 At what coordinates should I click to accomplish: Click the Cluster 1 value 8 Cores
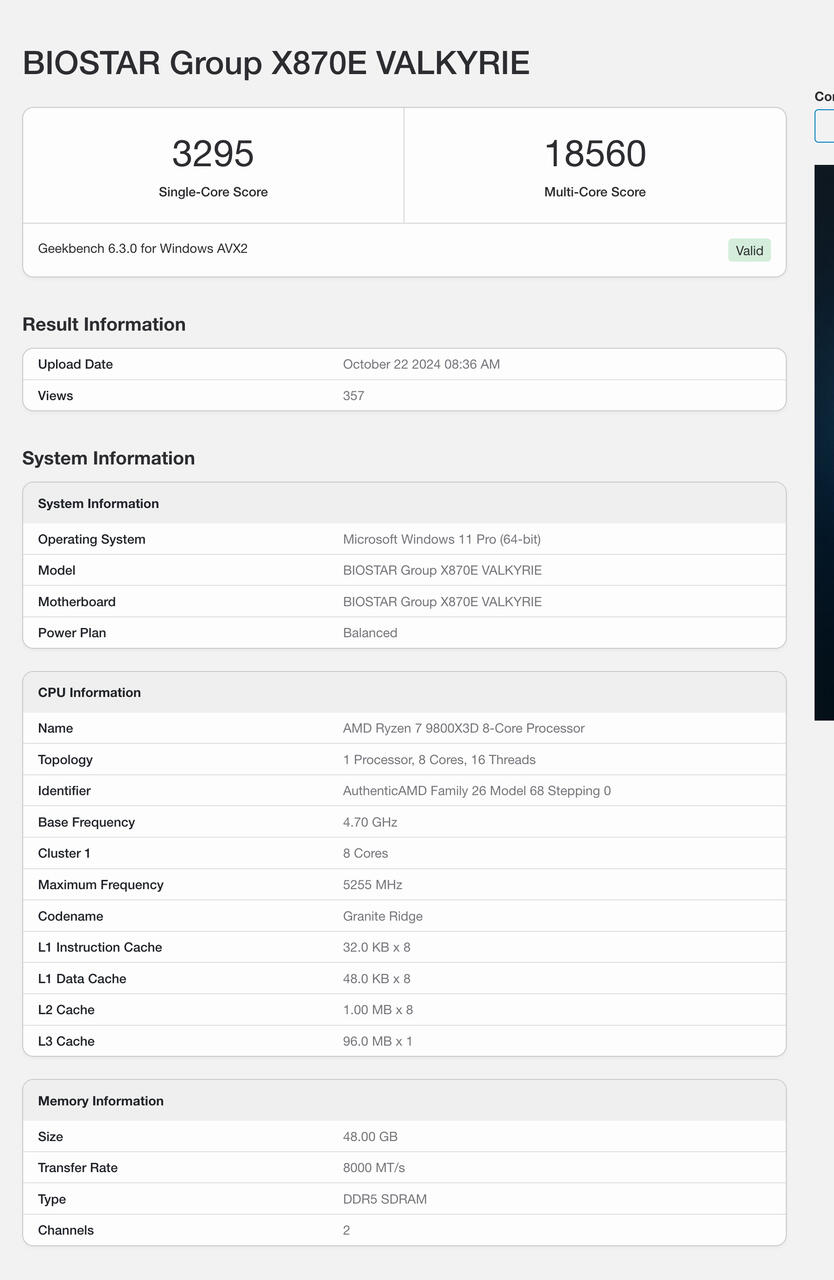click(x=365, y=853)
